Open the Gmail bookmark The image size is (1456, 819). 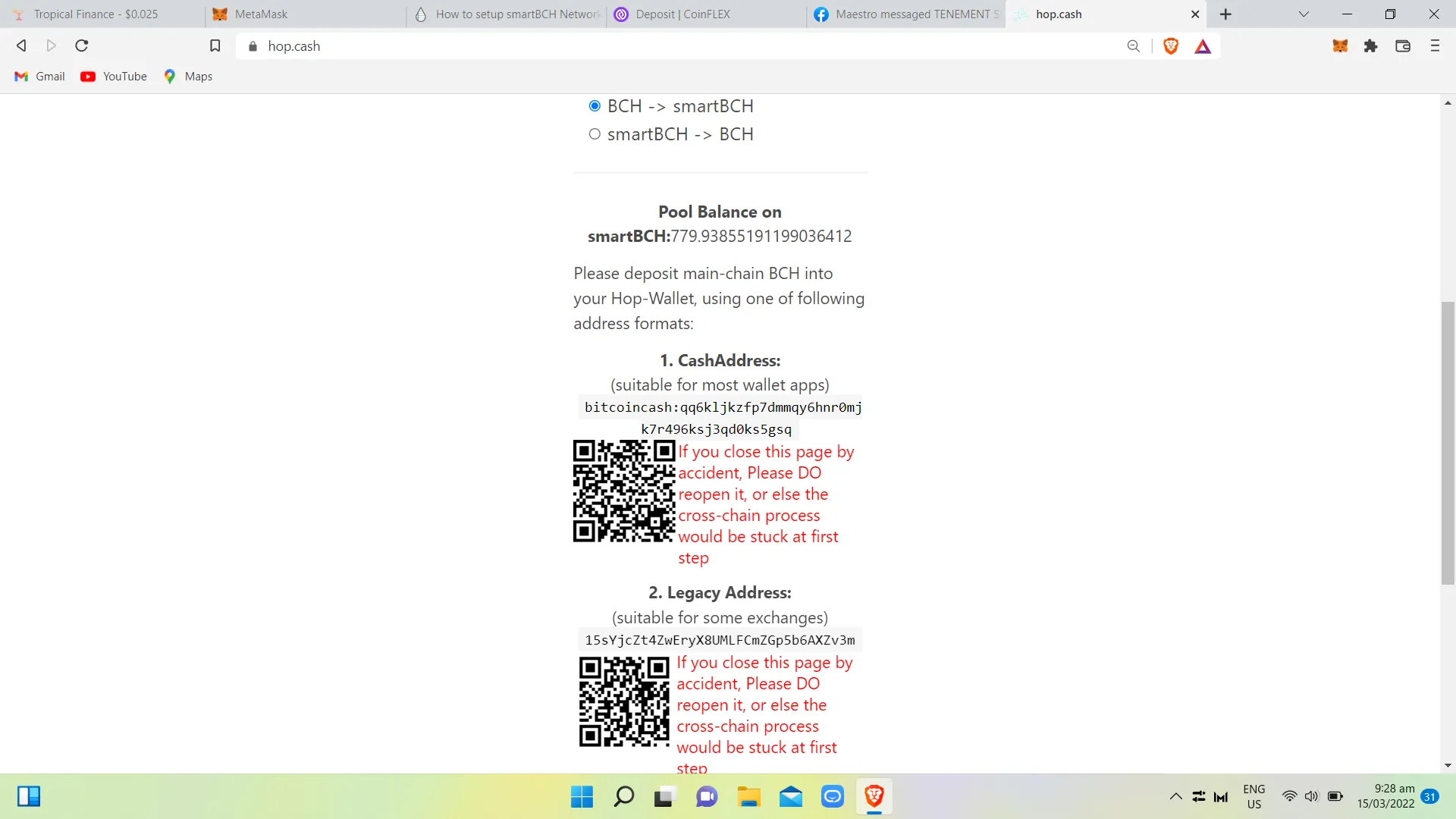click(40, 77)
